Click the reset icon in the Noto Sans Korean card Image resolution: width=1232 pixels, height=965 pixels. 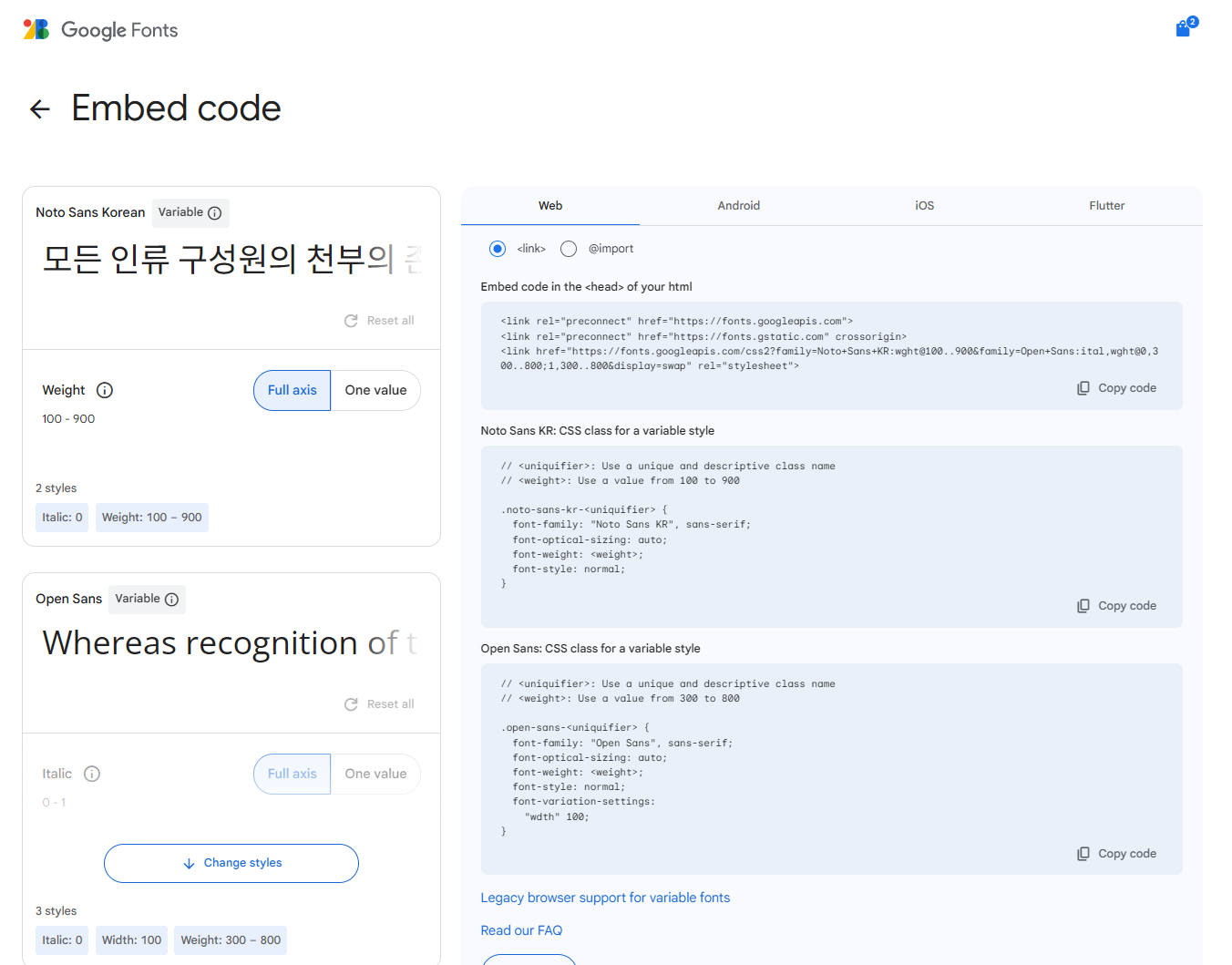click(351, 321)
